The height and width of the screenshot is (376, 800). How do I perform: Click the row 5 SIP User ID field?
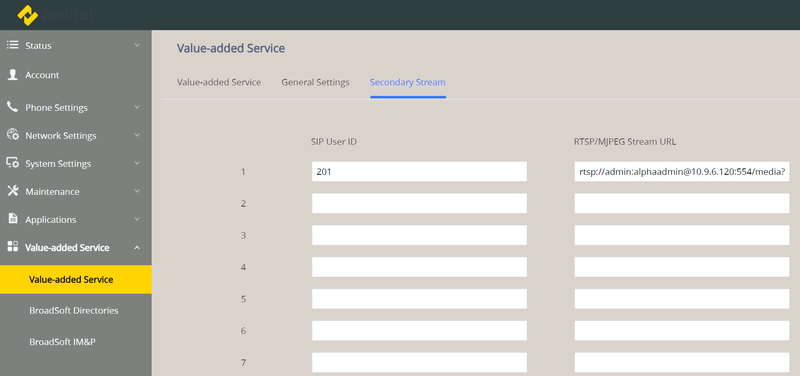tap(419, 298)
